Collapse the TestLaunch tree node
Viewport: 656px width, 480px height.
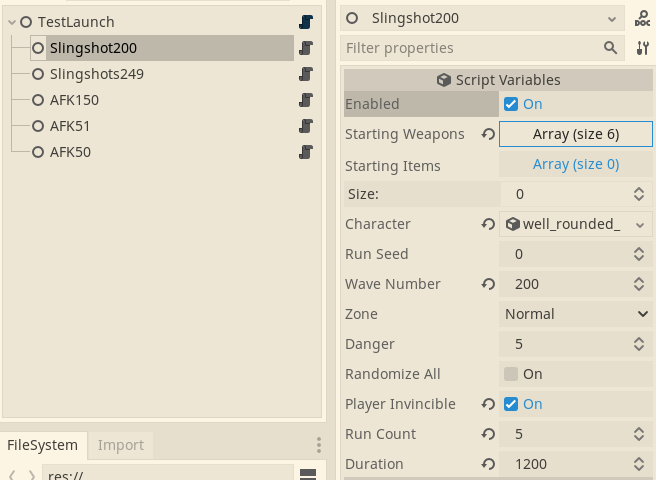coord(12,22)
